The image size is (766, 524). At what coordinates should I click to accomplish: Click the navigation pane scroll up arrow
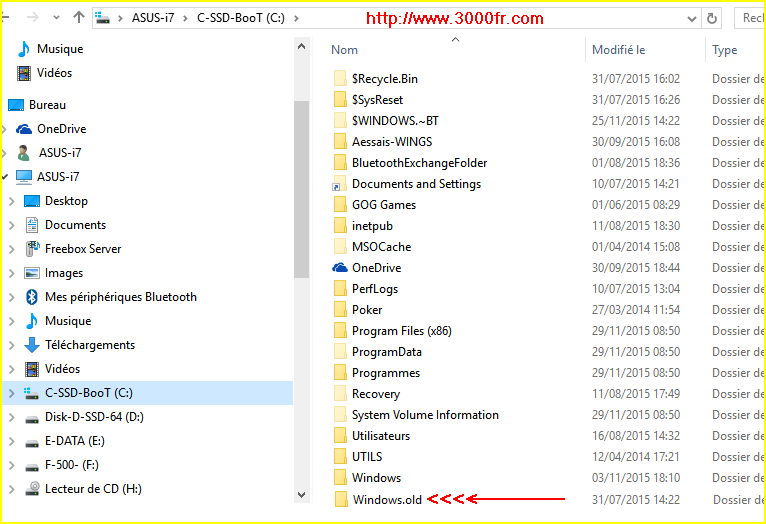pyautogui.click(x=301, y=46)
